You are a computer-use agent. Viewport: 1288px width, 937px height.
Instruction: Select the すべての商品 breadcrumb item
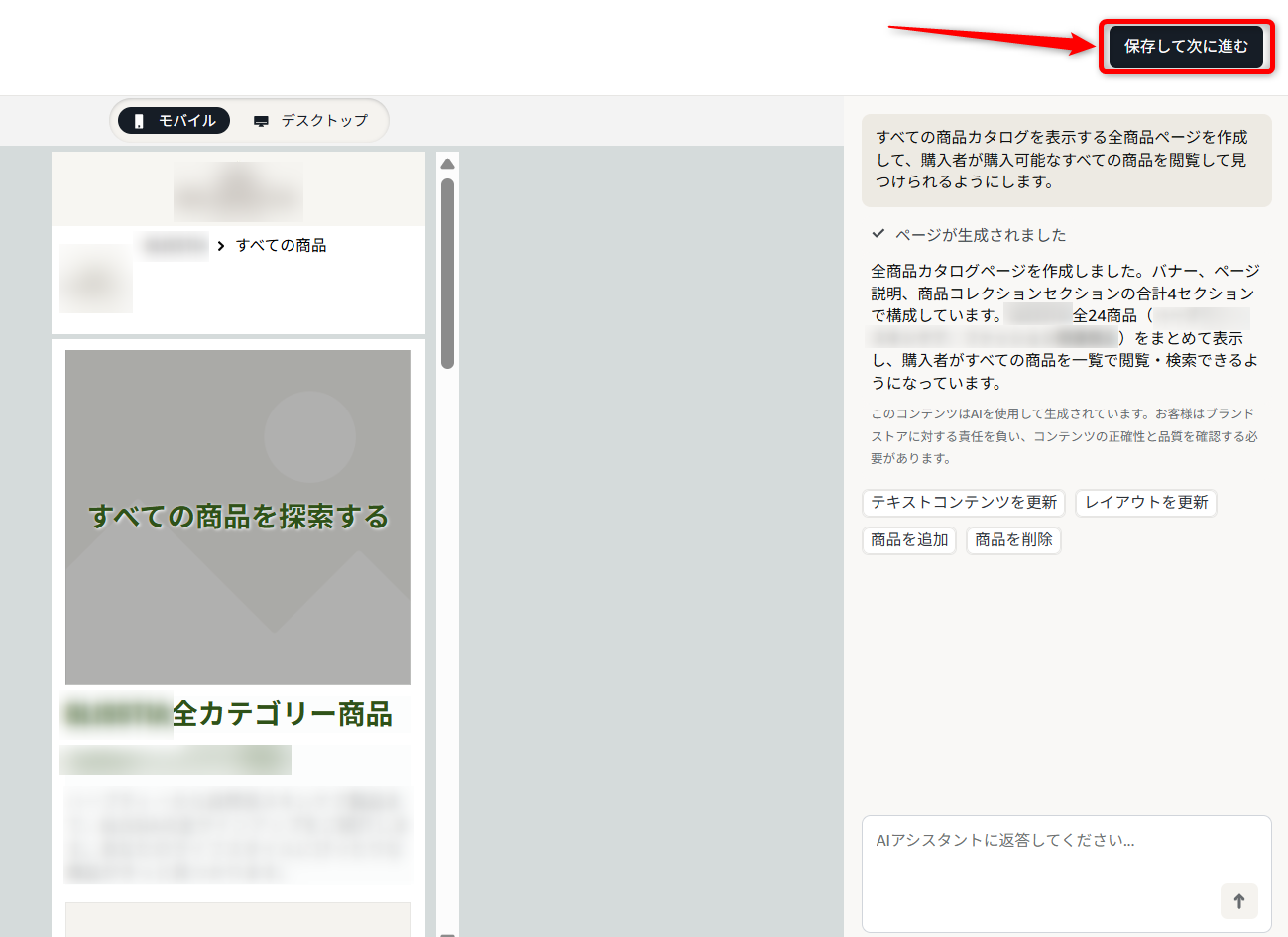pos(281,246)
